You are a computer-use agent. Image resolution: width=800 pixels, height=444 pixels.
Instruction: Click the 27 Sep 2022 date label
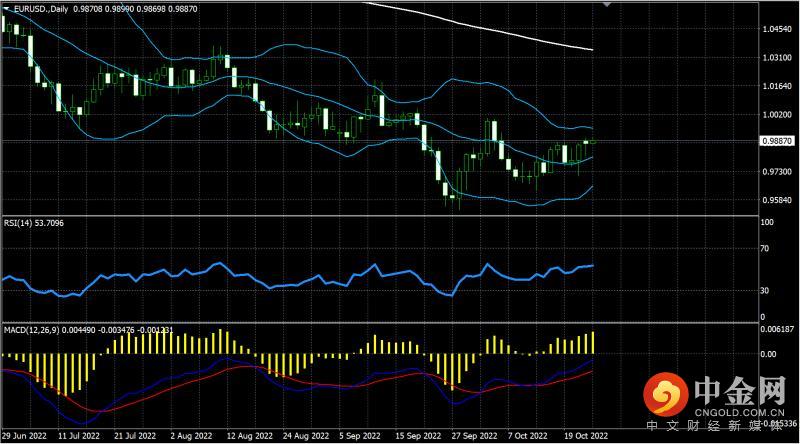[474, 436]
